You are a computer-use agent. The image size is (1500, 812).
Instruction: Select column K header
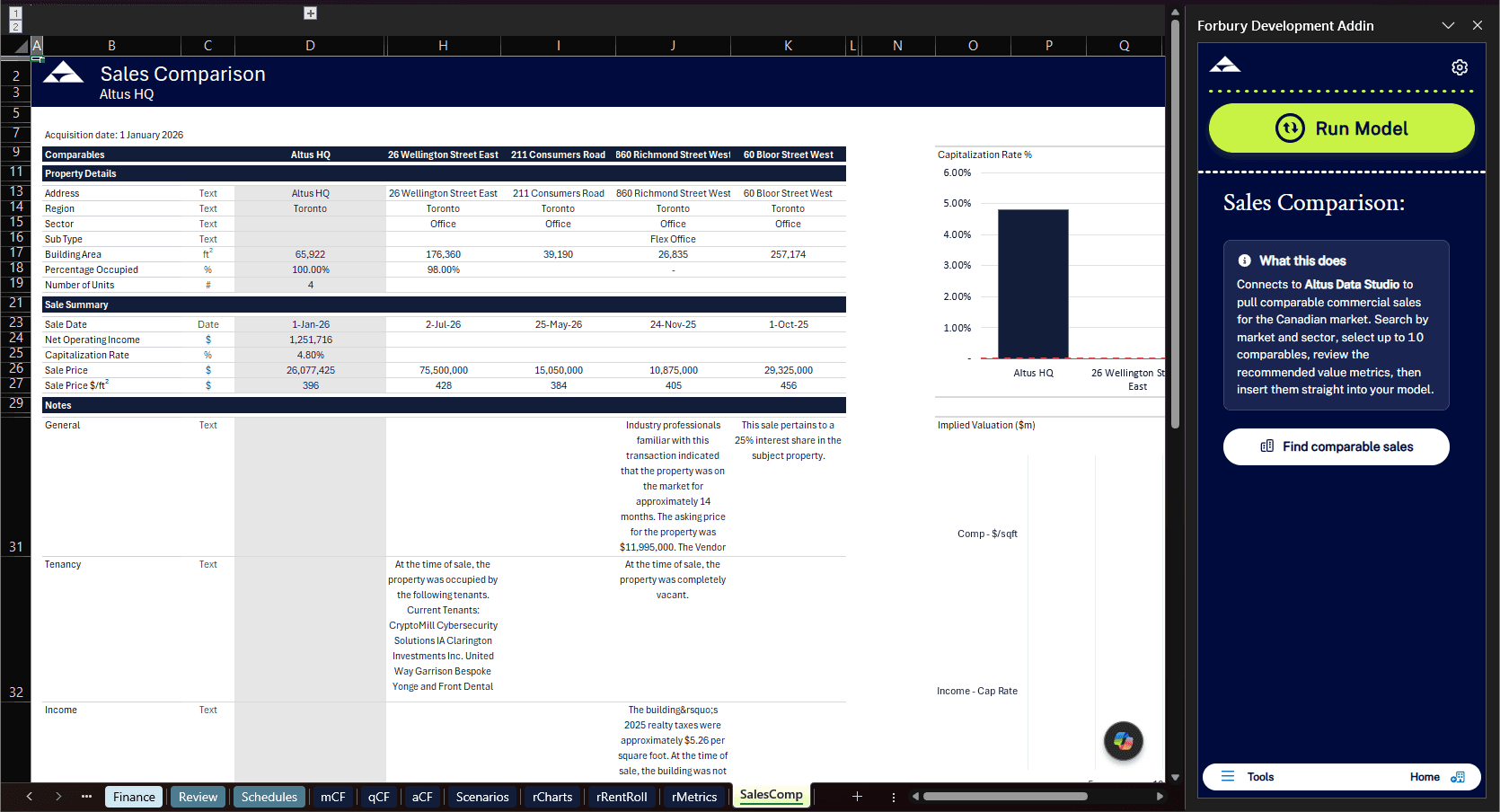click(788, 46)
